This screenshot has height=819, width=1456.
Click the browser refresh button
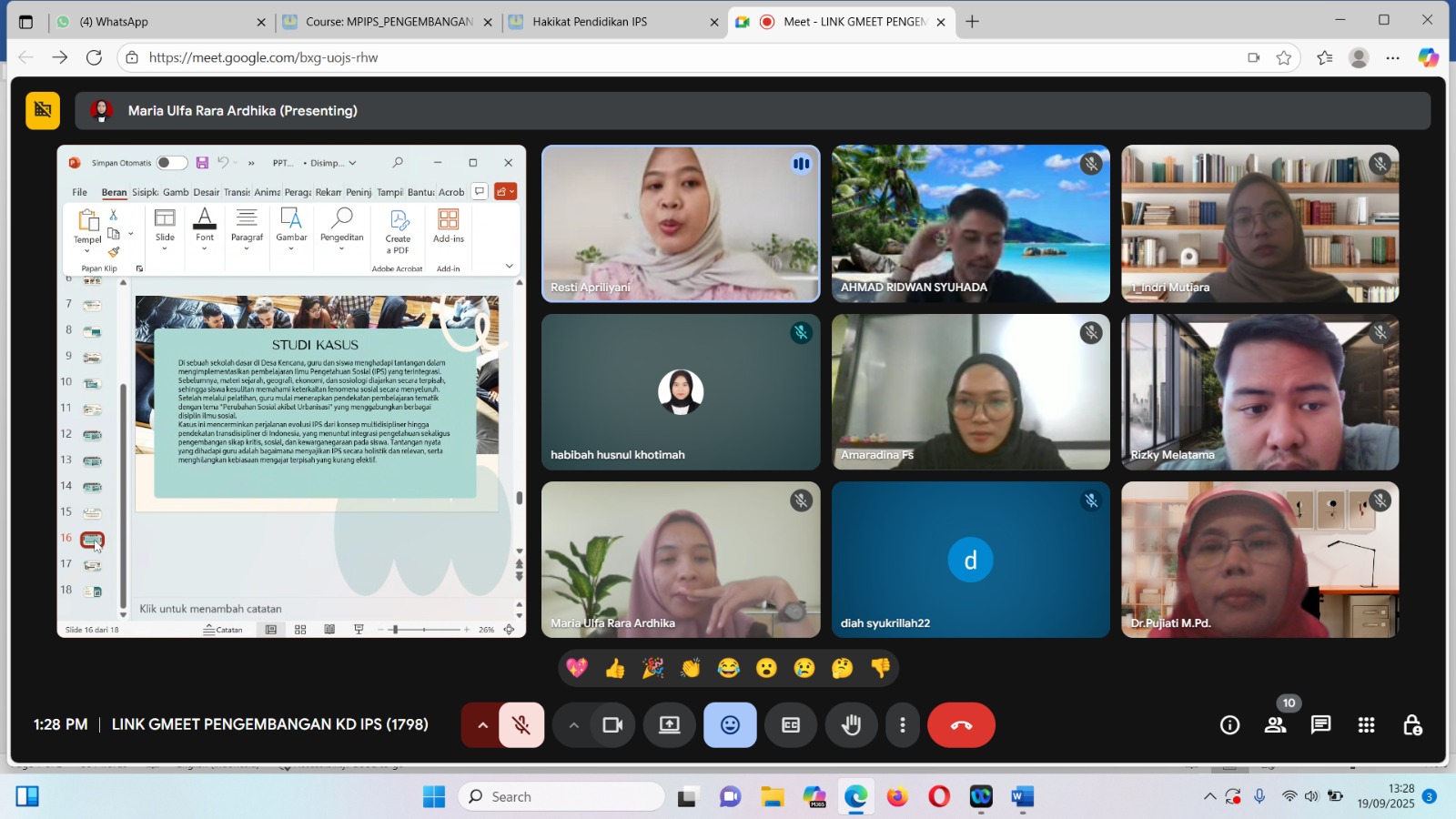pos(94,57)
